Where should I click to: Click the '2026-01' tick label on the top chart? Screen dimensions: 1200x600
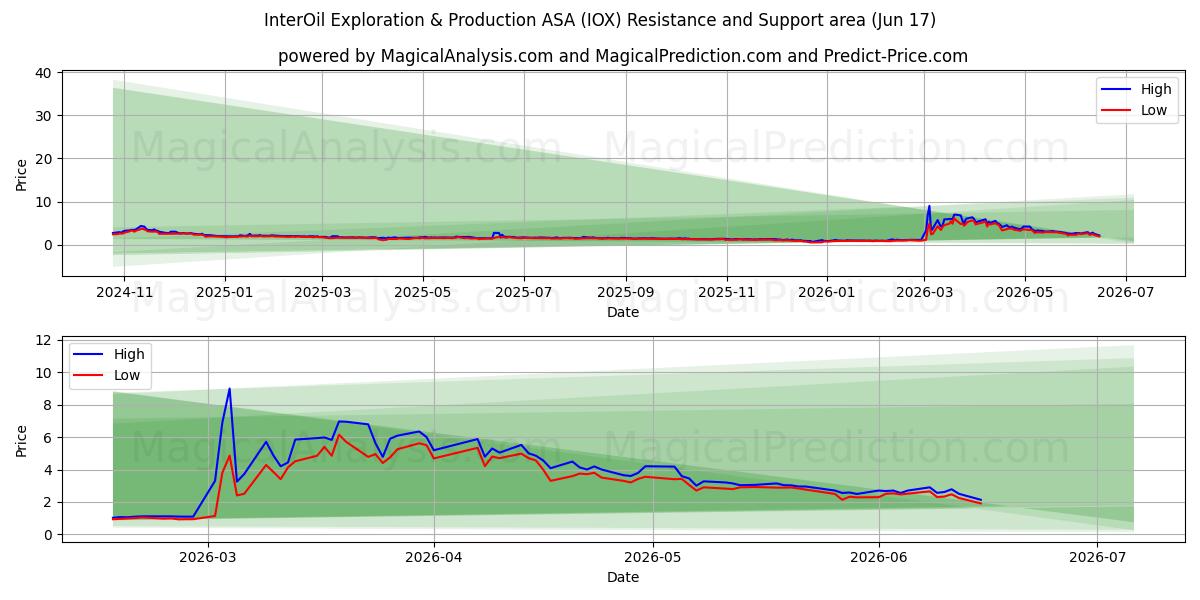click(x=827, y=293)
